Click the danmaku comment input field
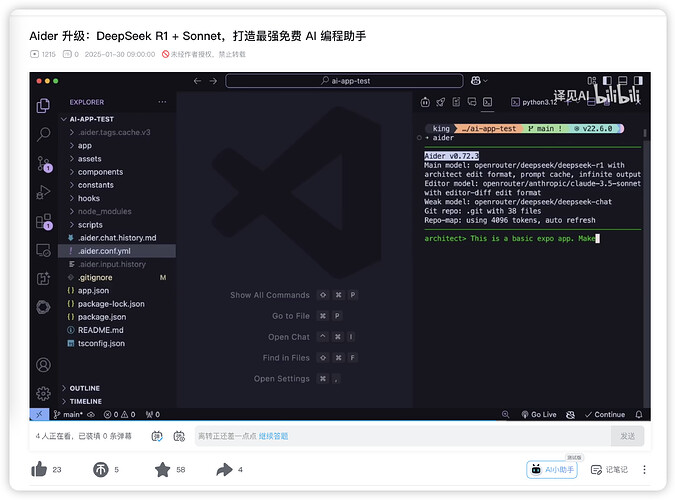This screenshot has width=675, height=500. tap(403, 436)
